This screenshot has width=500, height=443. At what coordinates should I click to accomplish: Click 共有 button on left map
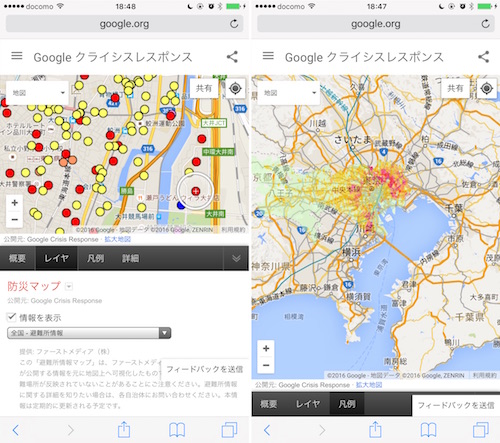click(x=204, y=88)
